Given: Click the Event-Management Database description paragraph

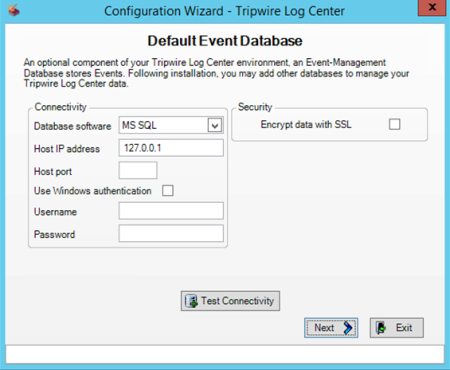Looking at the screenshot, I should 216,73.
